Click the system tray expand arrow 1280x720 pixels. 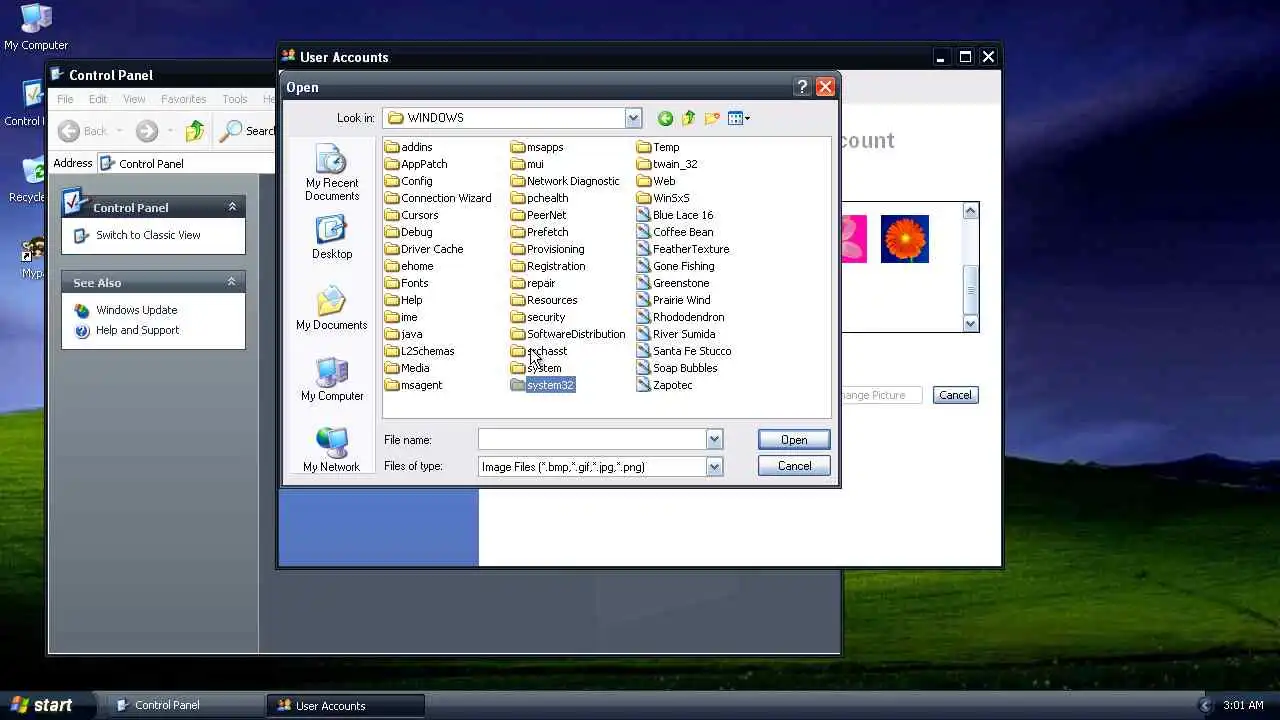pyautogui.click(x=1205, y=705)
